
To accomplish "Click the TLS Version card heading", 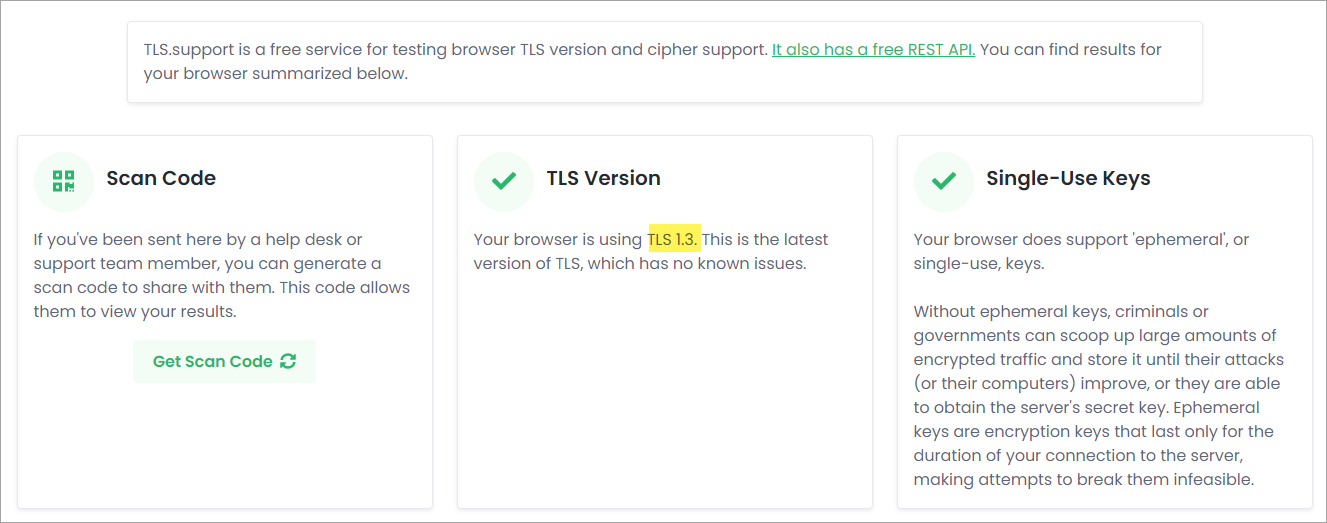I will pyautogui.click(x=603, y=178).
